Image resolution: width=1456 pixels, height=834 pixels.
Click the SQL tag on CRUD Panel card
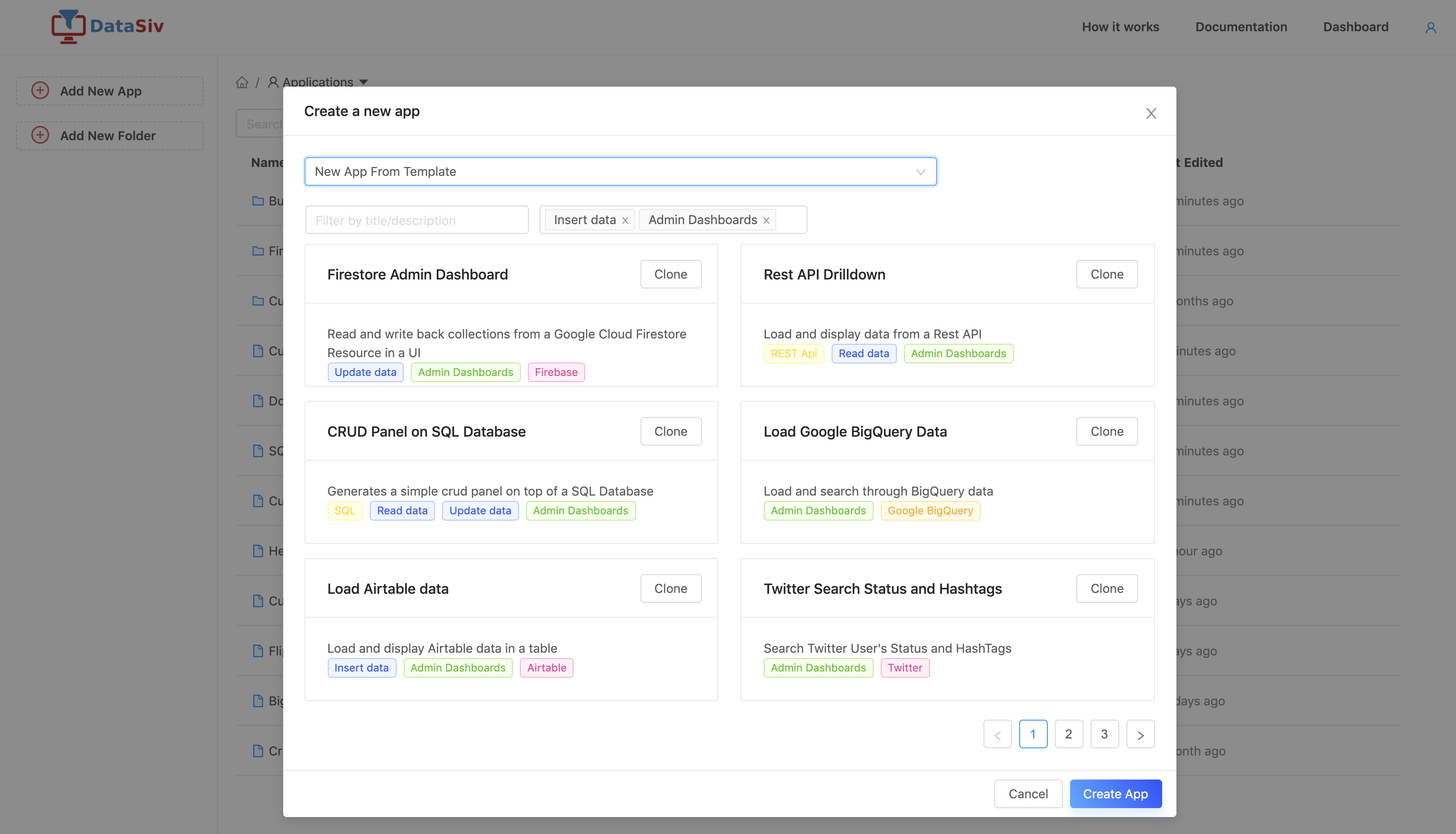coord(344,511)
